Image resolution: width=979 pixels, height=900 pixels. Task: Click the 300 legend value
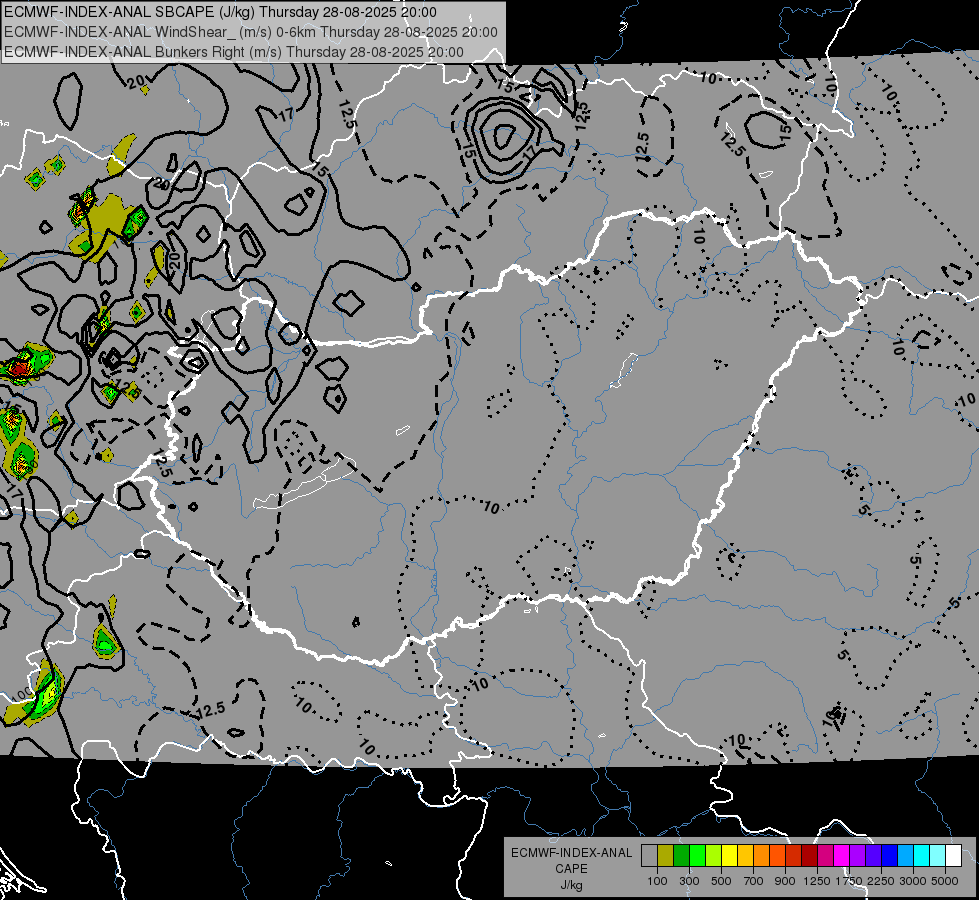[x=689, y=881]
